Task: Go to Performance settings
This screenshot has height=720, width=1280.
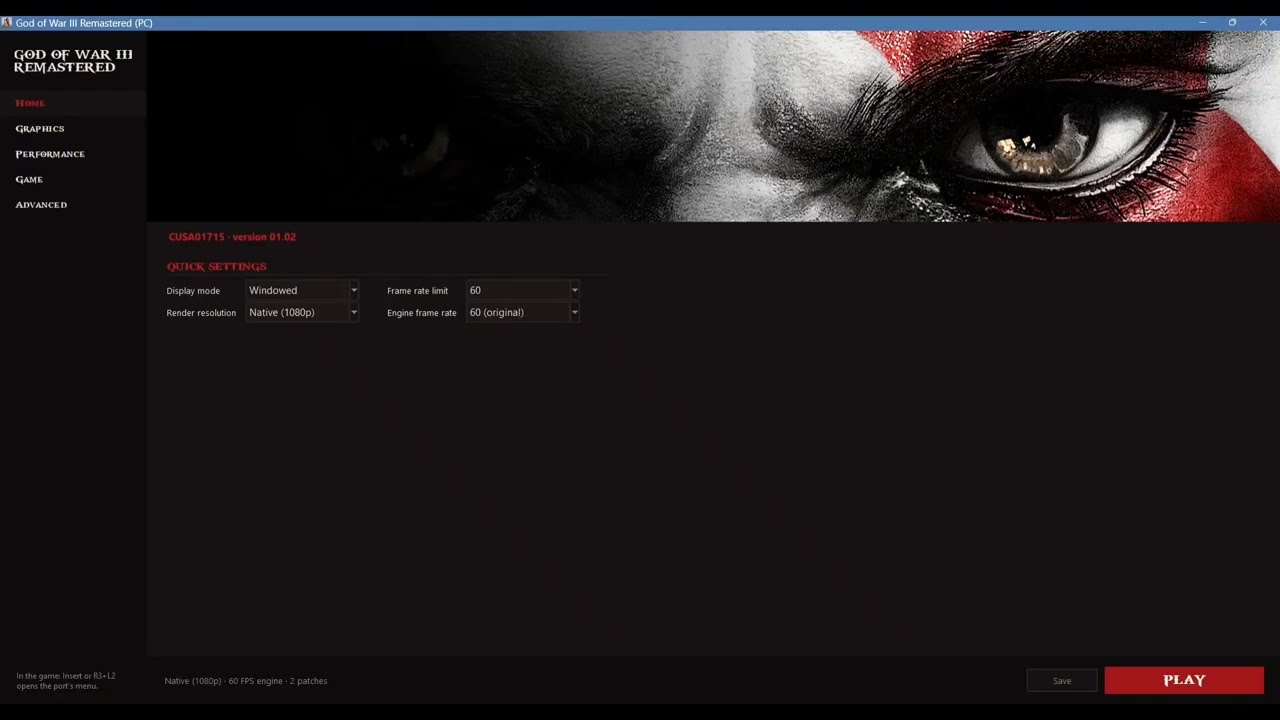Action: click(50, 154)
